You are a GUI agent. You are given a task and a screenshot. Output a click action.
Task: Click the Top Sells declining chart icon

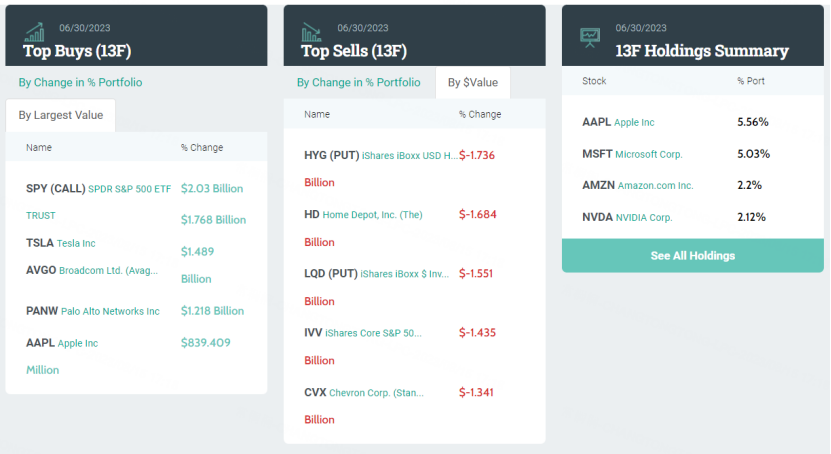point(312,34)
